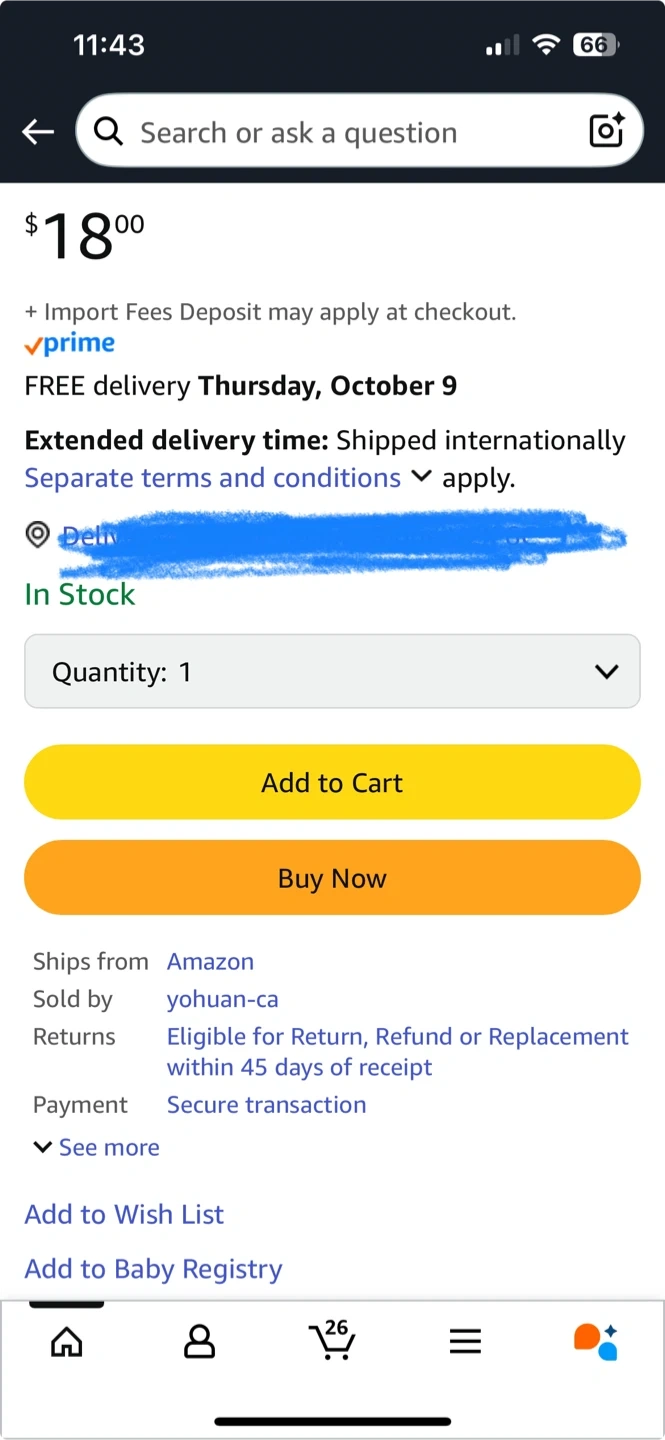
Task: Open the hamburger menu icon
Action: (x=465, y=1341)
